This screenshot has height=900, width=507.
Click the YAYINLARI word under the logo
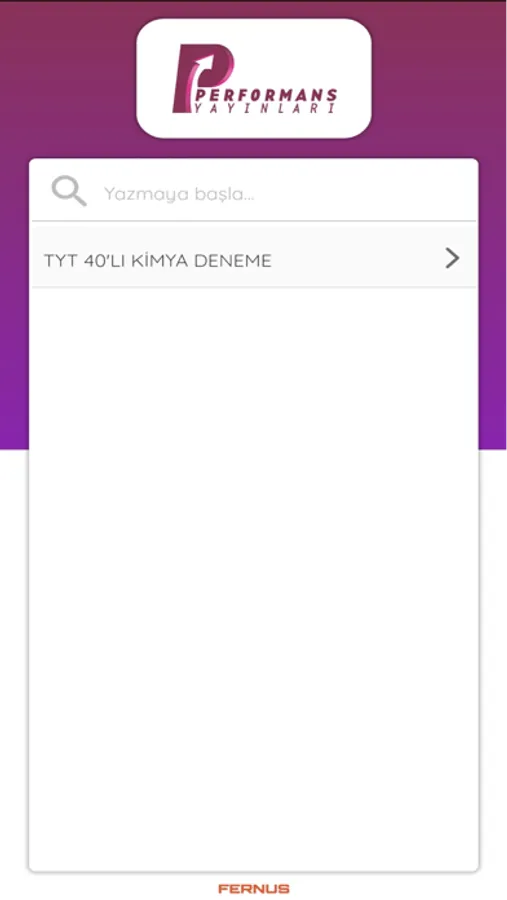264,108
